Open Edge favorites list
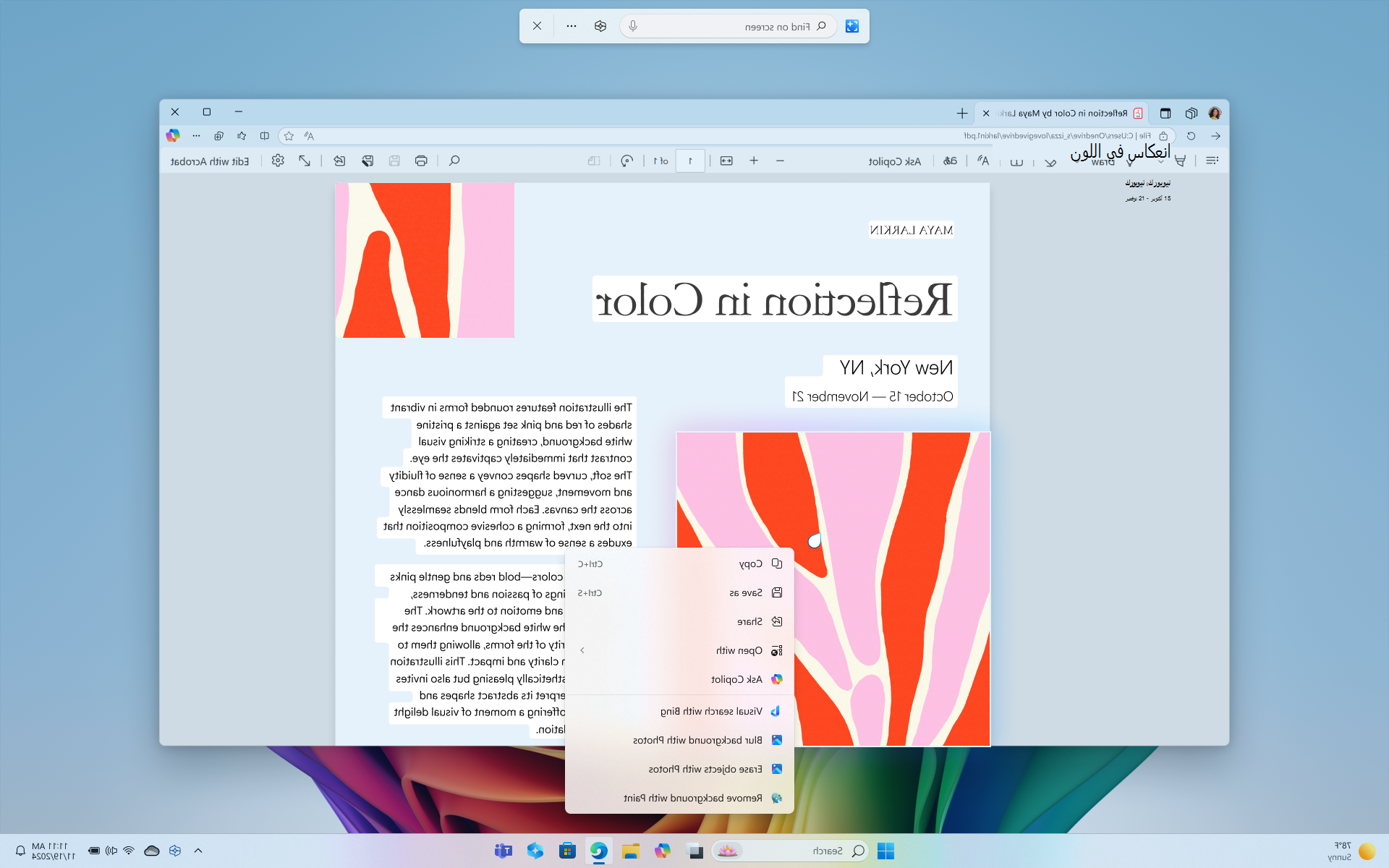 pos(242,136)
